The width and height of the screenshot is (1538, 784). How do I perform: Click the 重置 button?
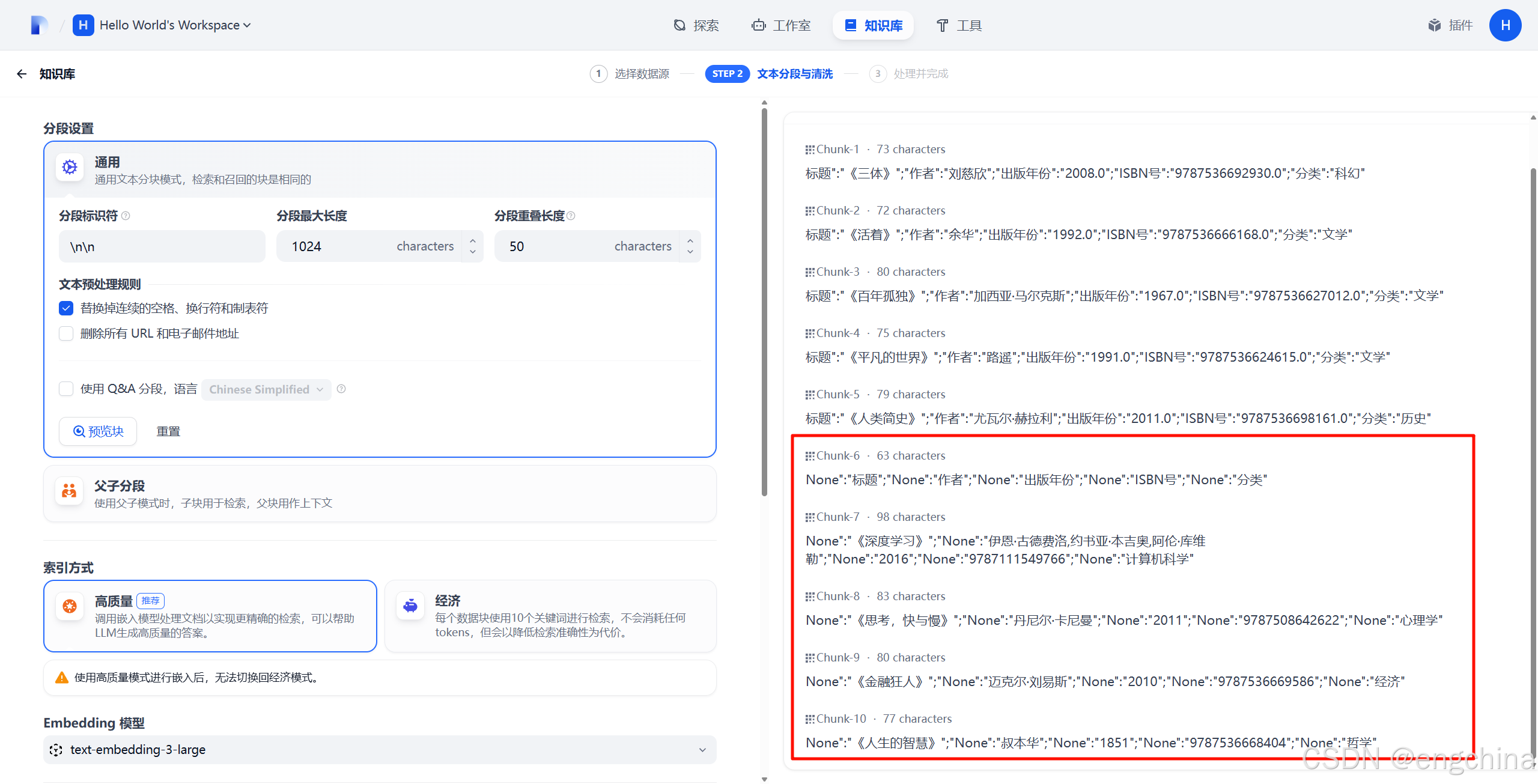point(168,431)
